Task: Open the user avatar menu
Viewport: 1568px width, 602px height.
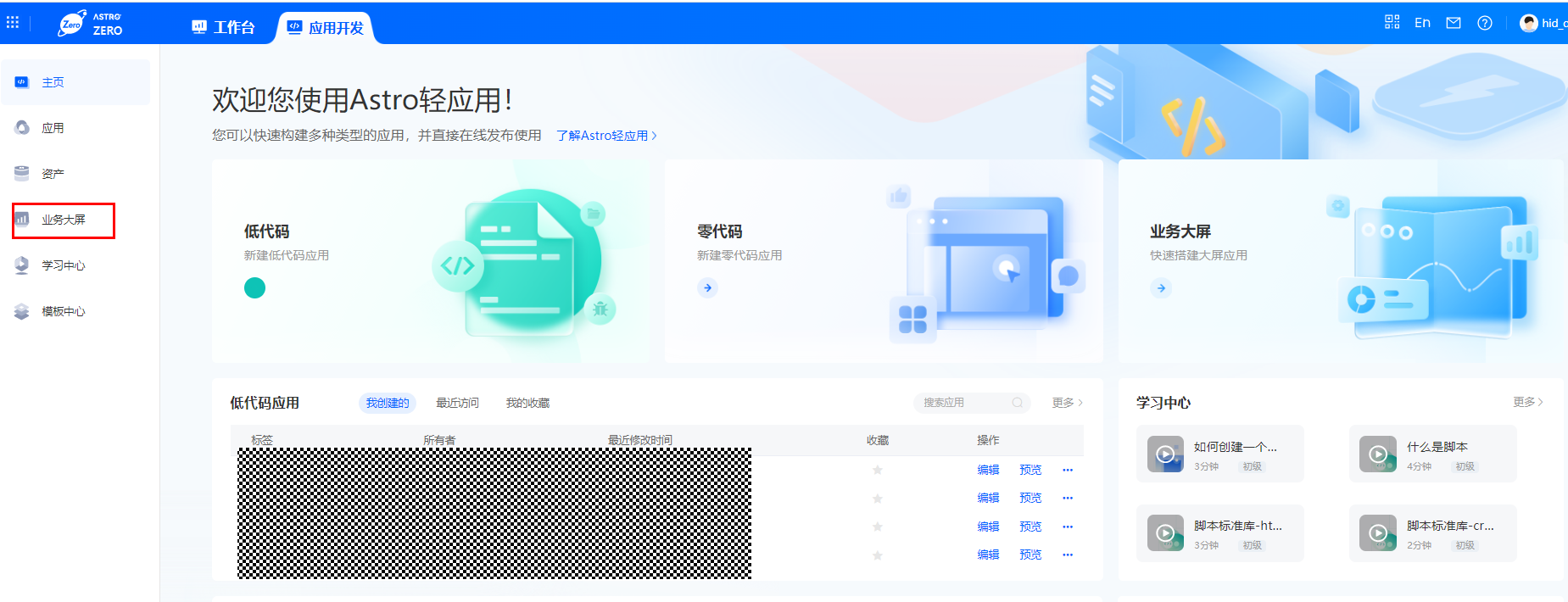Action: (1529, 23)
